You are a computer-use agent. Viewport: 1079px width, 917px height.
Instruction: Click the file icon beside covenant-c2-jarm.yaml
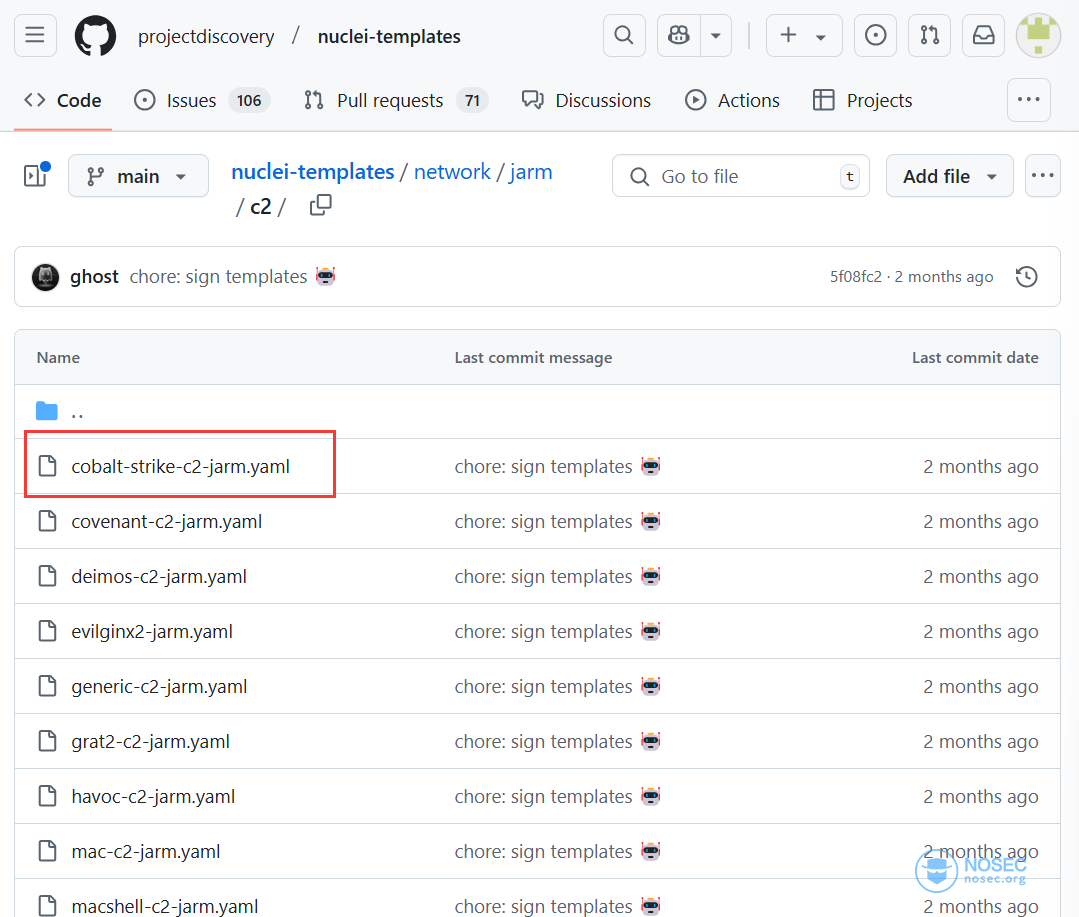(x=47, y=521)
